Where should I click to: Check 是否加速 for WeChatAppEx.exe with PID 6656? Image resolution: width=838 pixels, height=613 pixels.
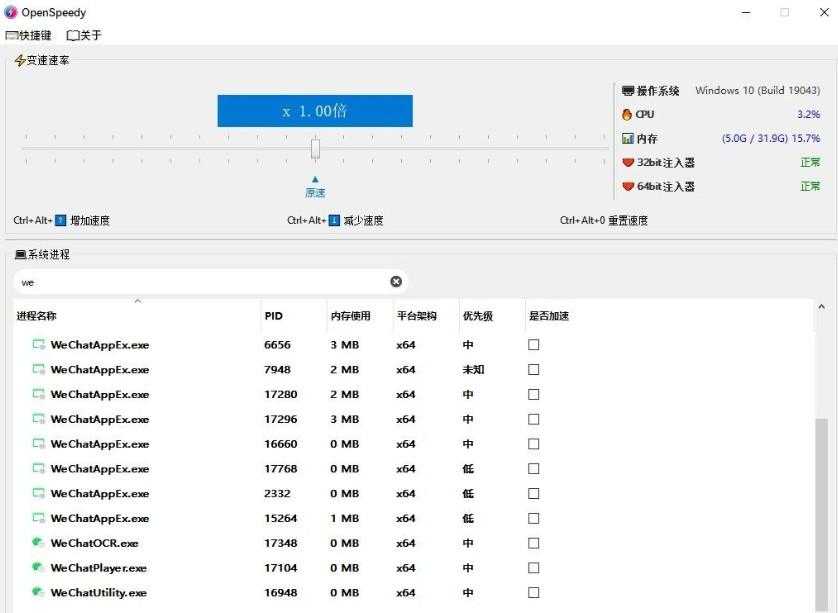pos(533,344)
